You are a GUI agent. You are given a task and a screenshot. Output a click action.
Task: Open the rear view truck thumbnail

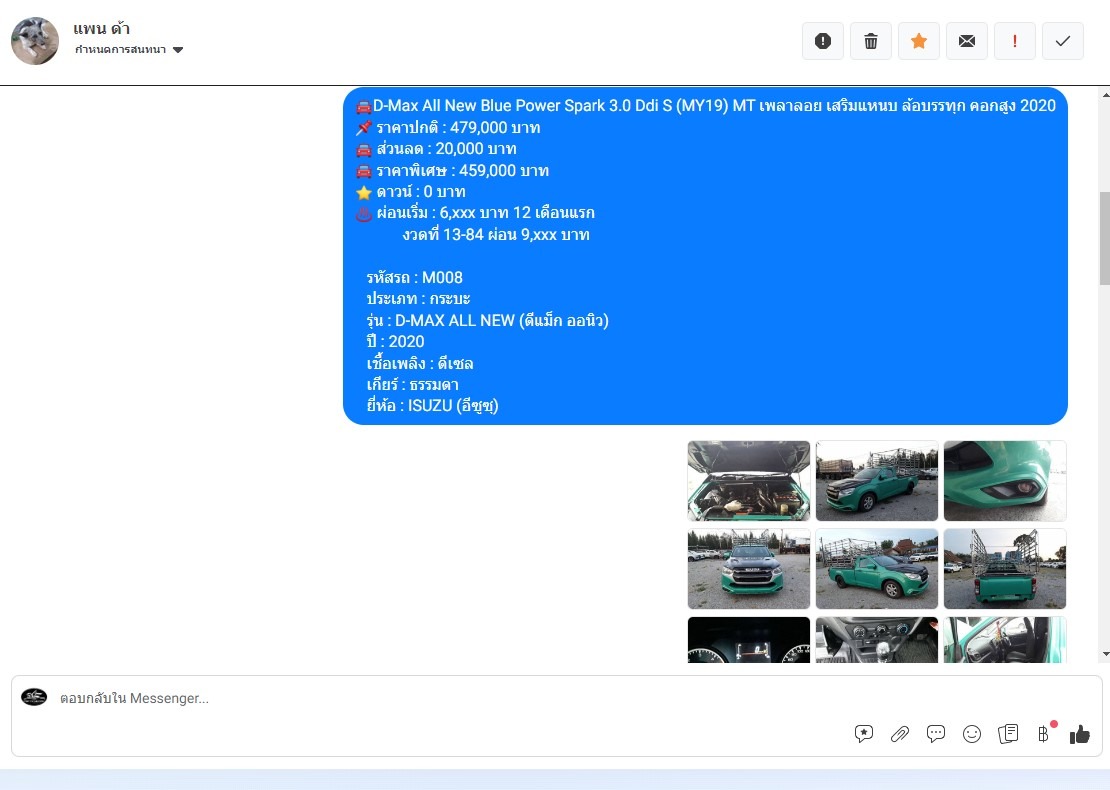pyautogui.click(x=1005, y=568)
